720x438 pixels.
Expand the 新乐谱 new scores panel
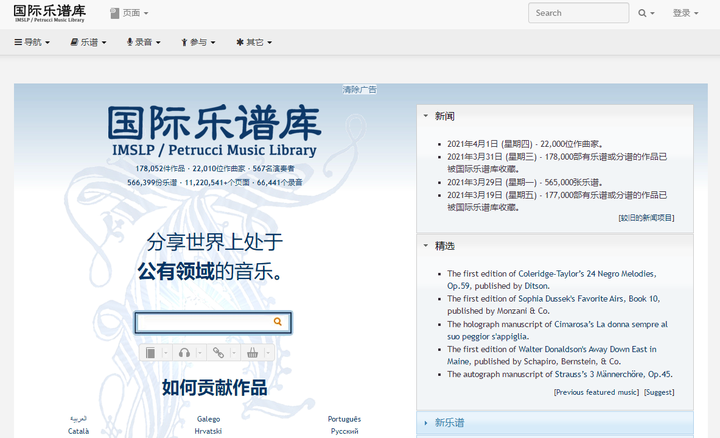[555, 422]
